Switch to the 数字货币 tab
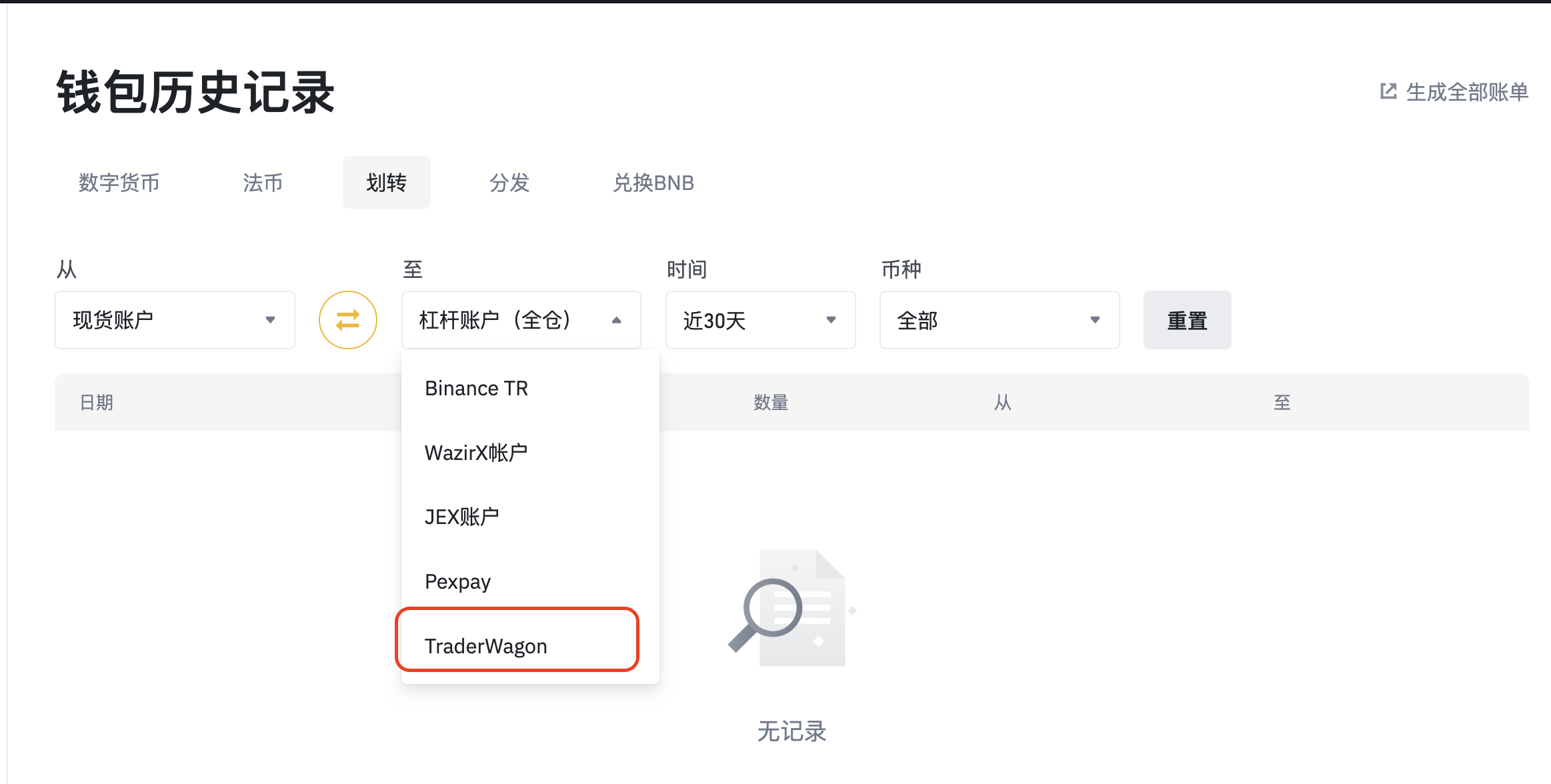Image resolution: width=1551 pixels, height=784 pixels. click(x=119, y=183)
